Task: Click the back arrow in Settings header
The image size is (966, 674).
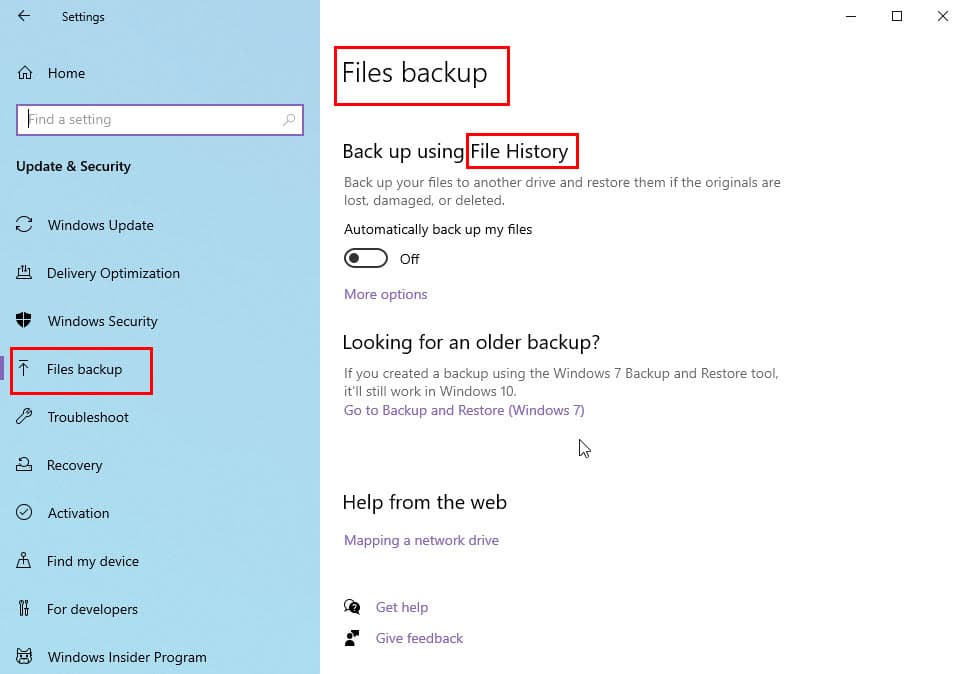Action: coord(24,16)
